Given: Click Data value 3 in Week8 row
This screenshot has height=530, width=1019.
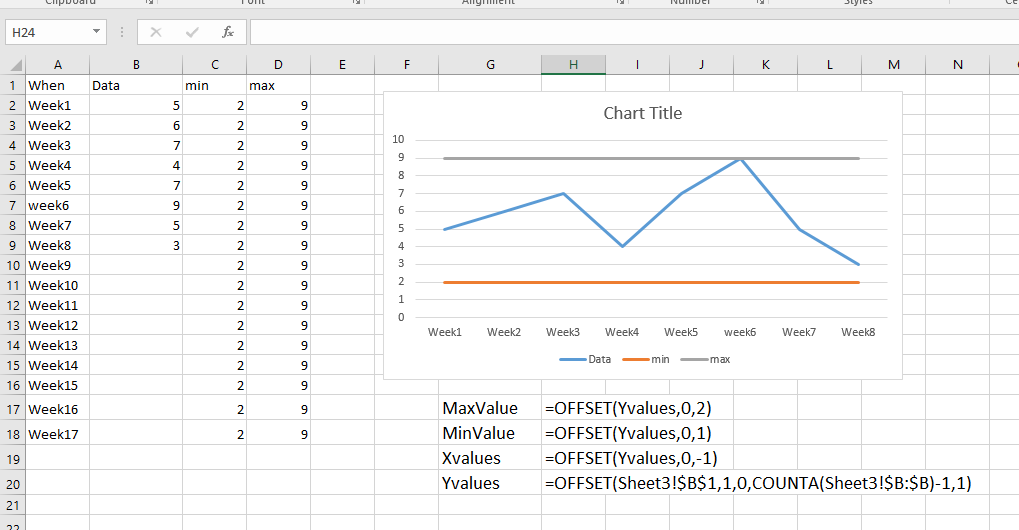Looking at the screenshot, I should point(136,246).
